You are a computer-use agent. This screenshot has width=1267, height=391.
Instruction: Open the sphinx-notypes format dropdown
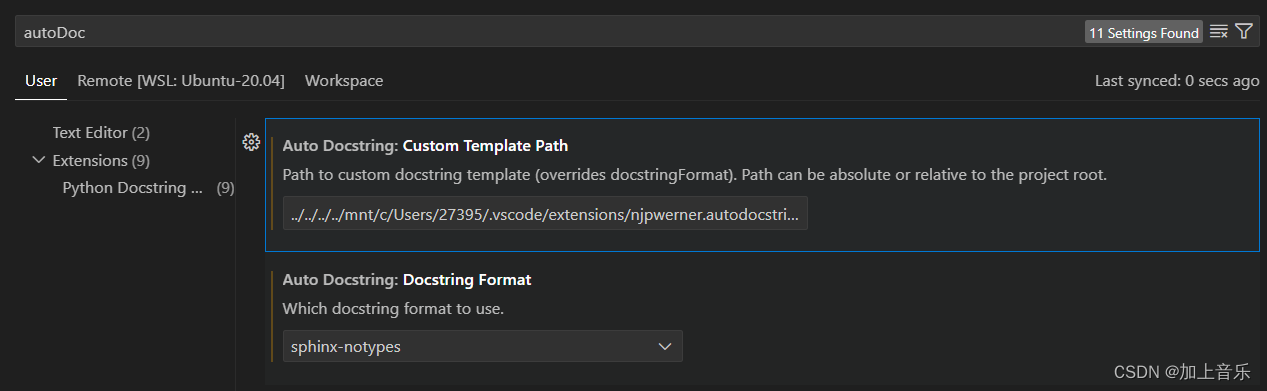click(x=483, y=346)
